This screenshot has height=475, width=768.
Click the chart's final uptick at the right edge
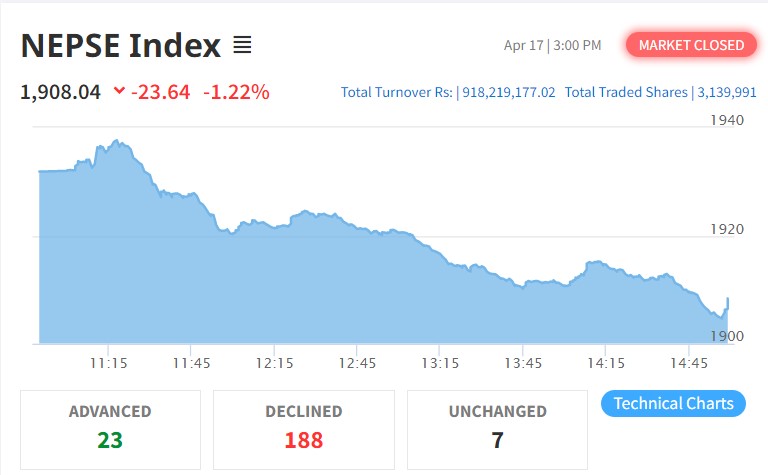pos(727,301)
